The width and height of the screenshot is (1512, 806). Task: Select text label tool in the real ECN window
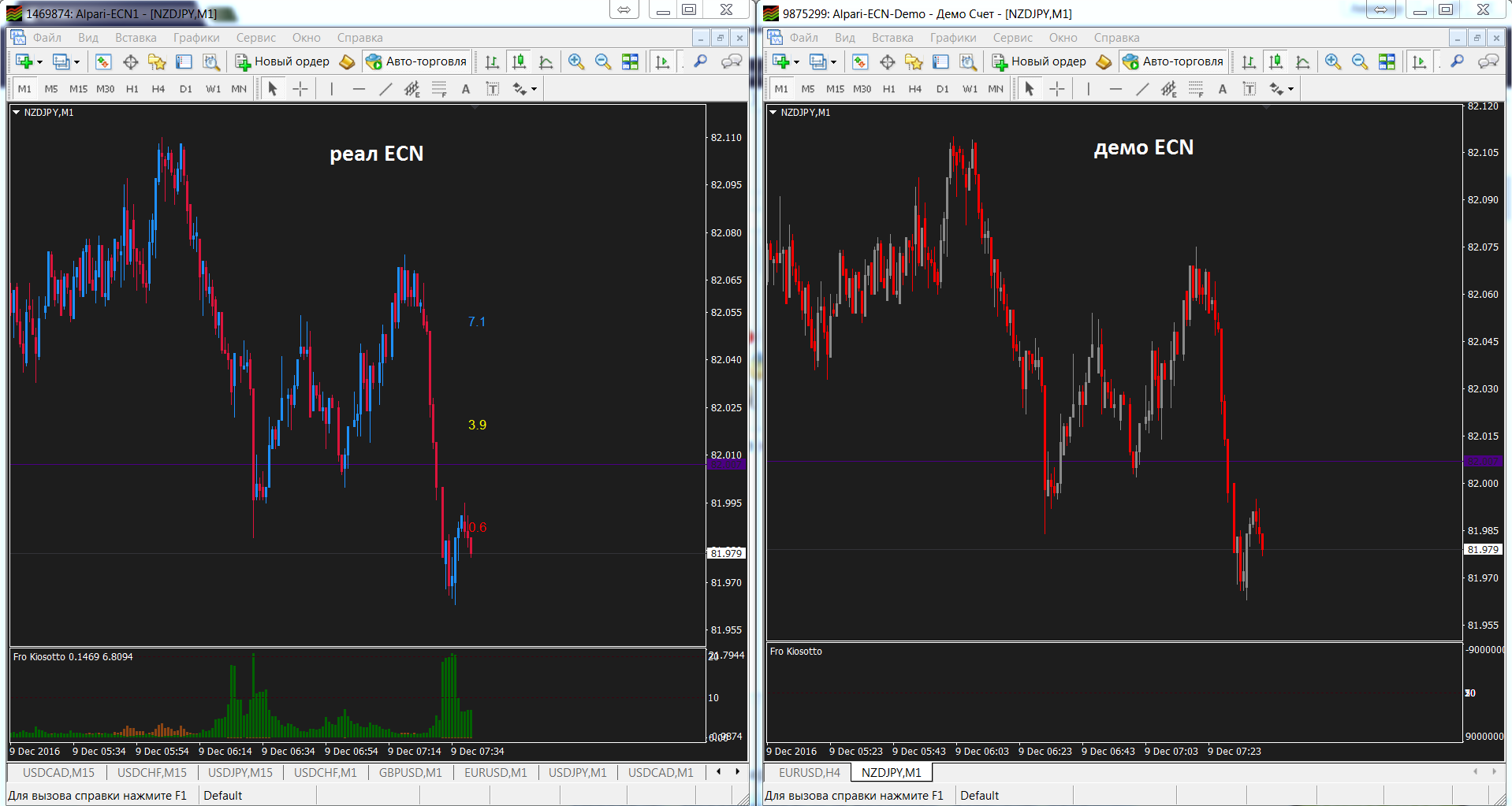[x=493, y=89]
